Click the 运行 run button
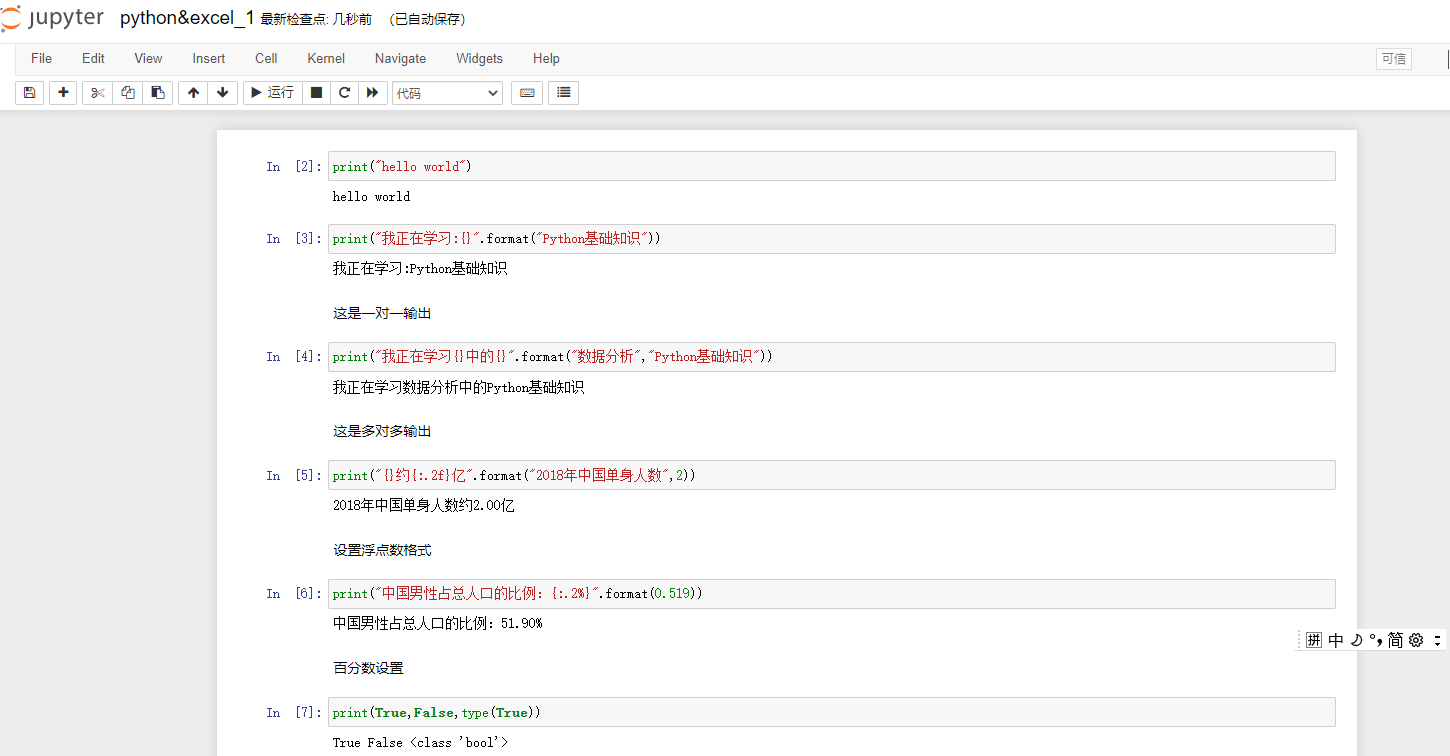The height and width of the screenshot is (756, 1450). (272, 93)
